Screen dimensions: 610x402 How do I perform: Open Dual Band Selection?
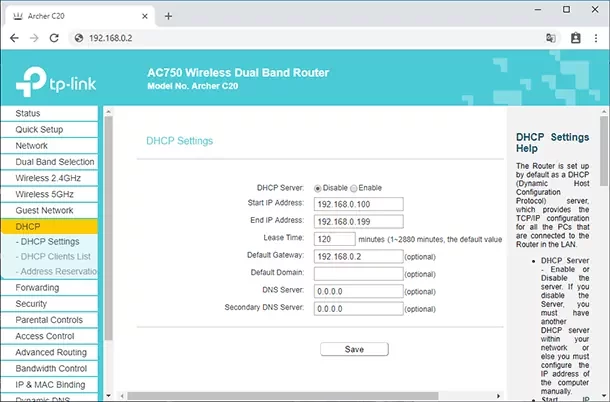pos(49,162)
